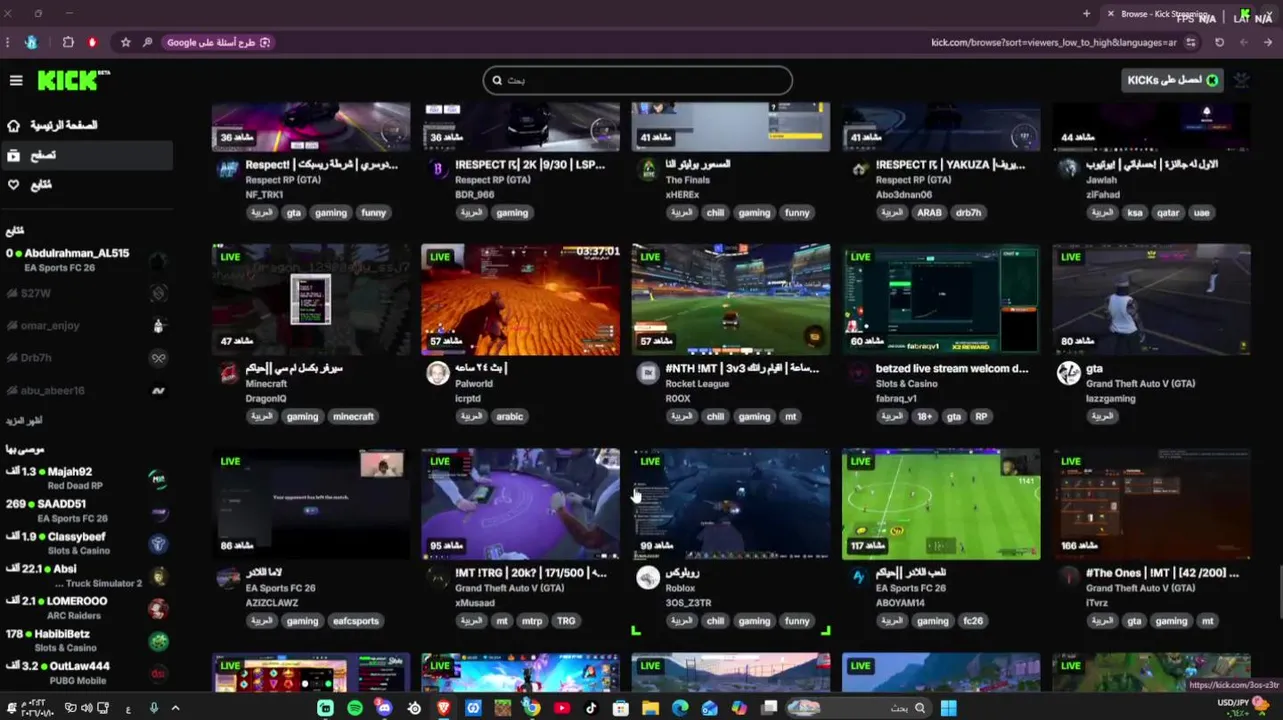Click icrptd channel avatar

(x=438, y=373)
